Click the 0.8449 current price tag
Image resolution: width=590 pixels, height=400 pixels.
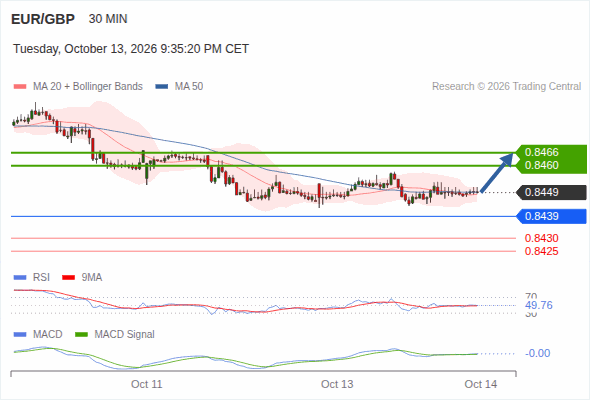[x=551, y=192]
